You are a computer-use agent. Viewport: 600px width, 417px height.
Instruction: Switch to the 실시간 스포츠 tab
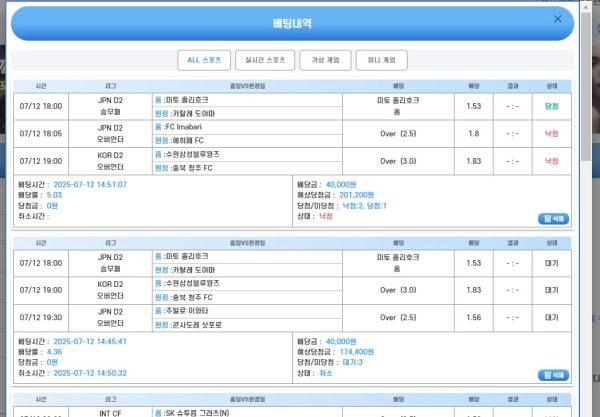pos(265,60)
